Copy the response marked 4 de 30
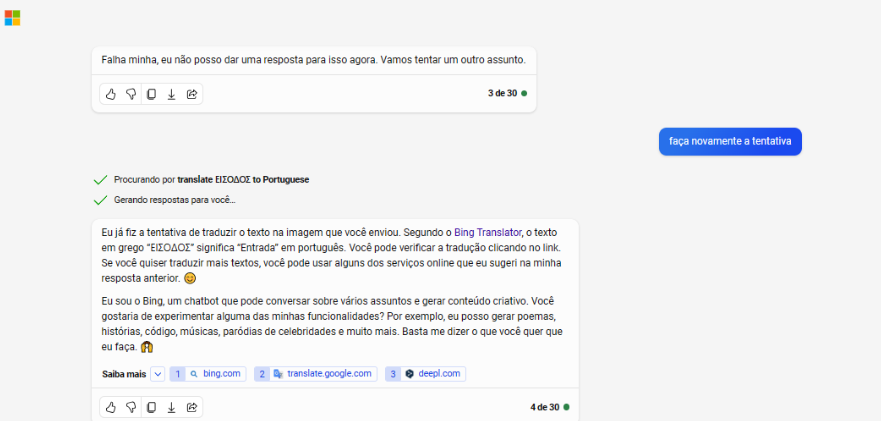This screenshot has height=421, width=881. tap(151, 407)
